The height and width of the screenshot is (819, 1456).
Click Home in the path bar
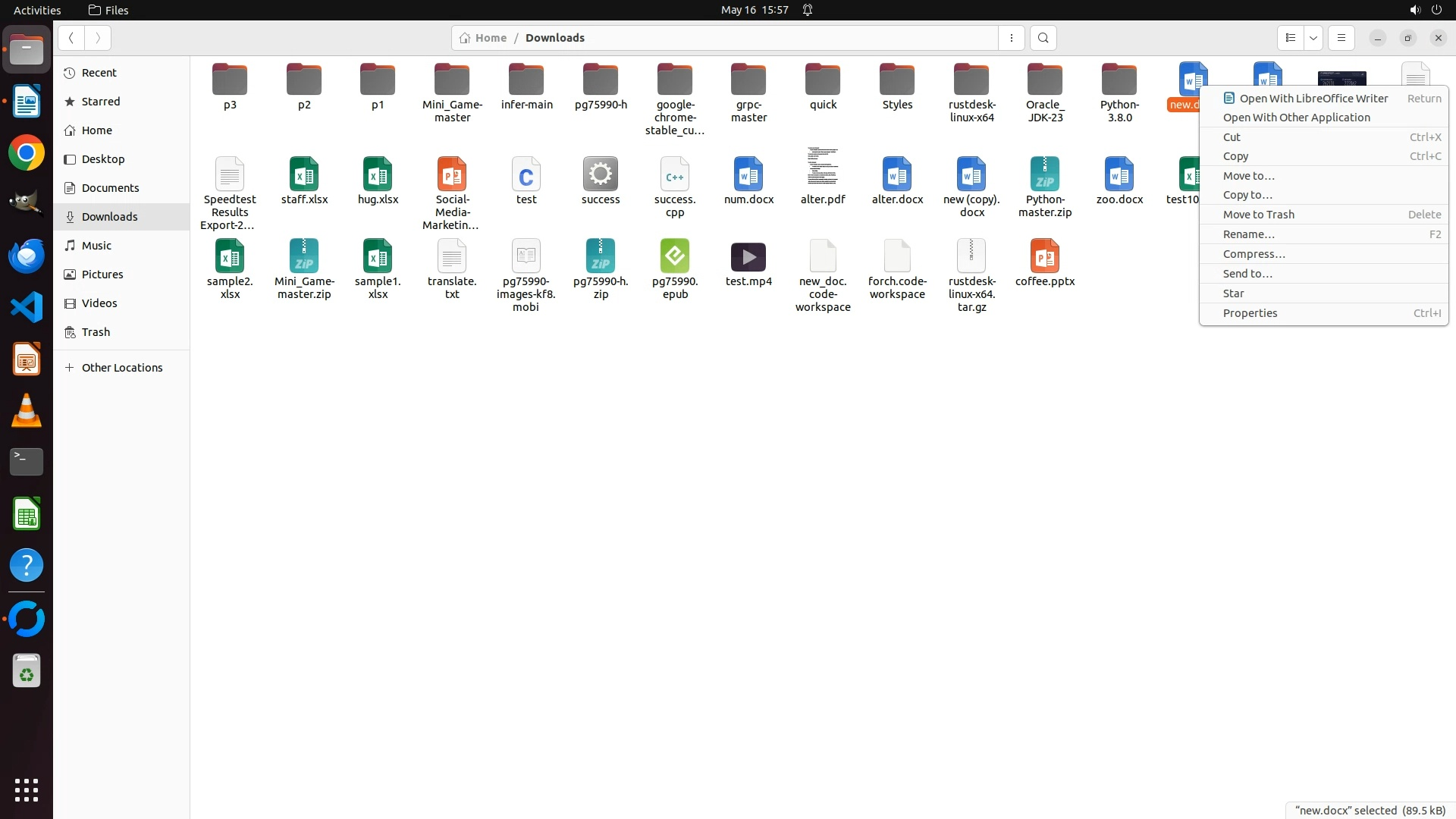(490, 38)
